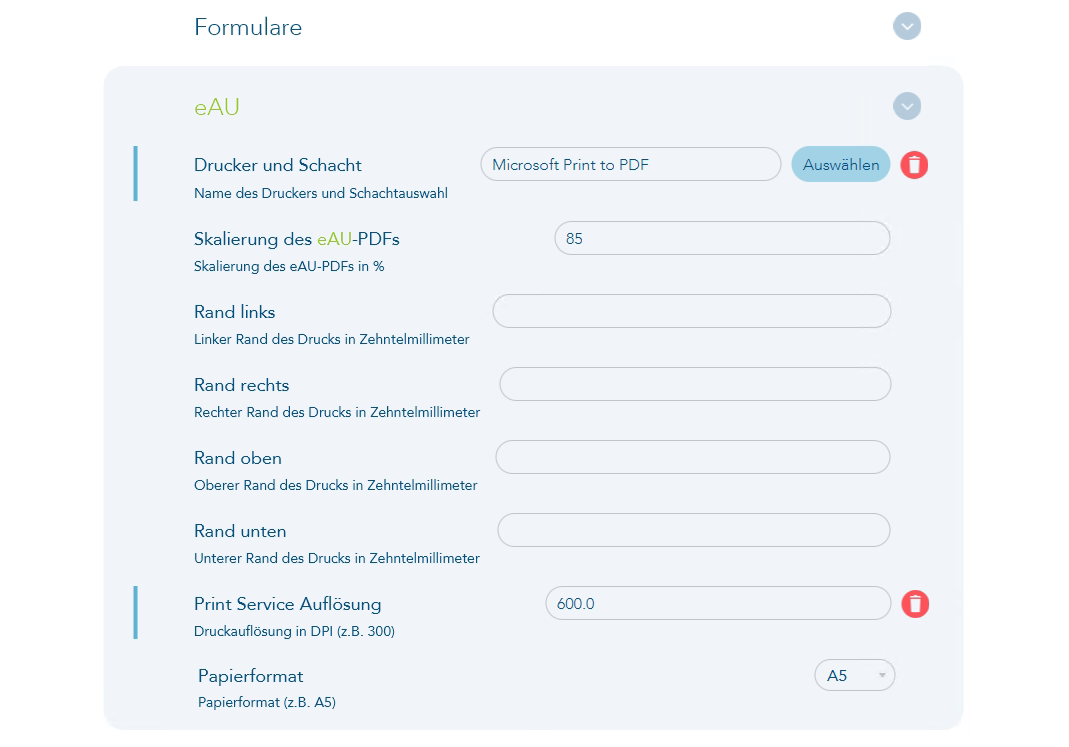Click the Papierformat label
Screen dimensions: 1069x747
point(250,676)
